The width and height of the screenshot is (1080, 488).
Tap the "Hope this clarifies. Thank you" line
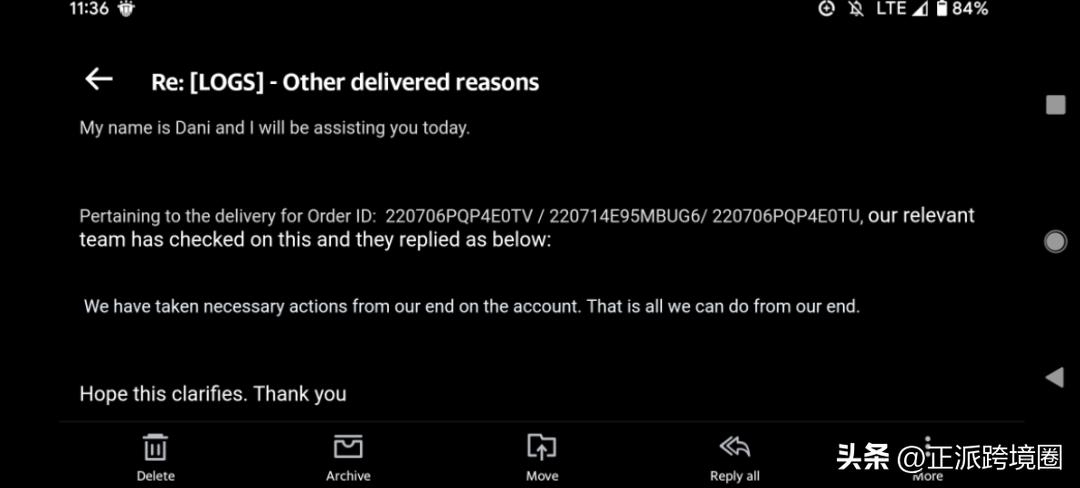pos(213,394)
